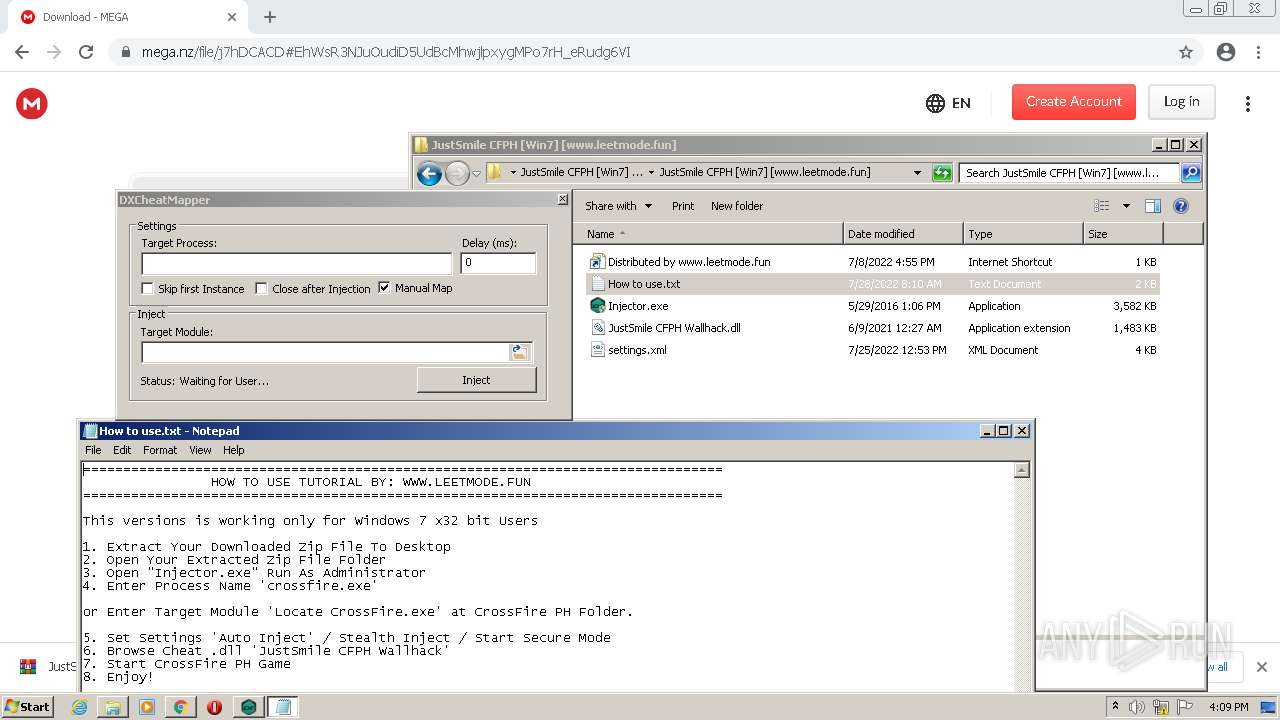Click the browse file icon for Target Module
Screen dimensions: 1280x720
click(x=519, y=352)
